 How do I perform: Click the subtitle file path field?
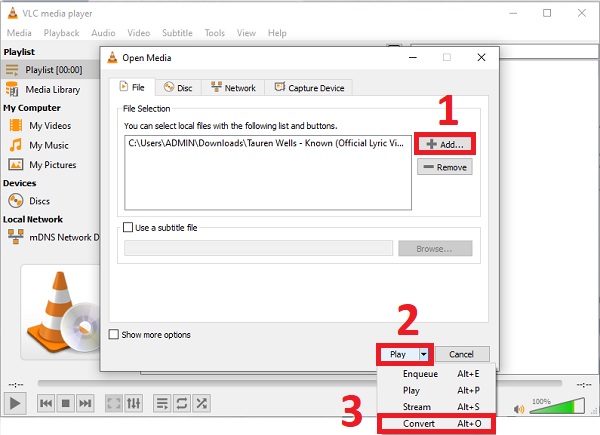click(x=258, y=248)
